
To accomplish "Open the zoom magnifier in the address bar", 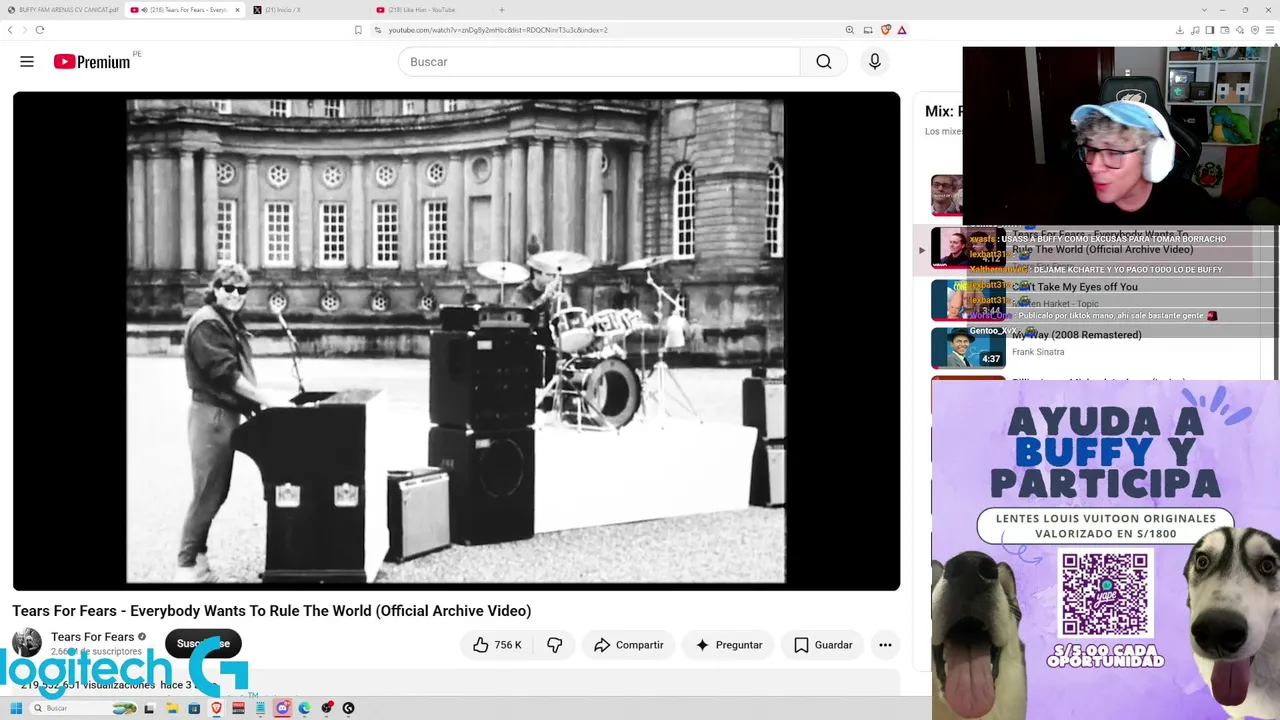I will point(850,30).
